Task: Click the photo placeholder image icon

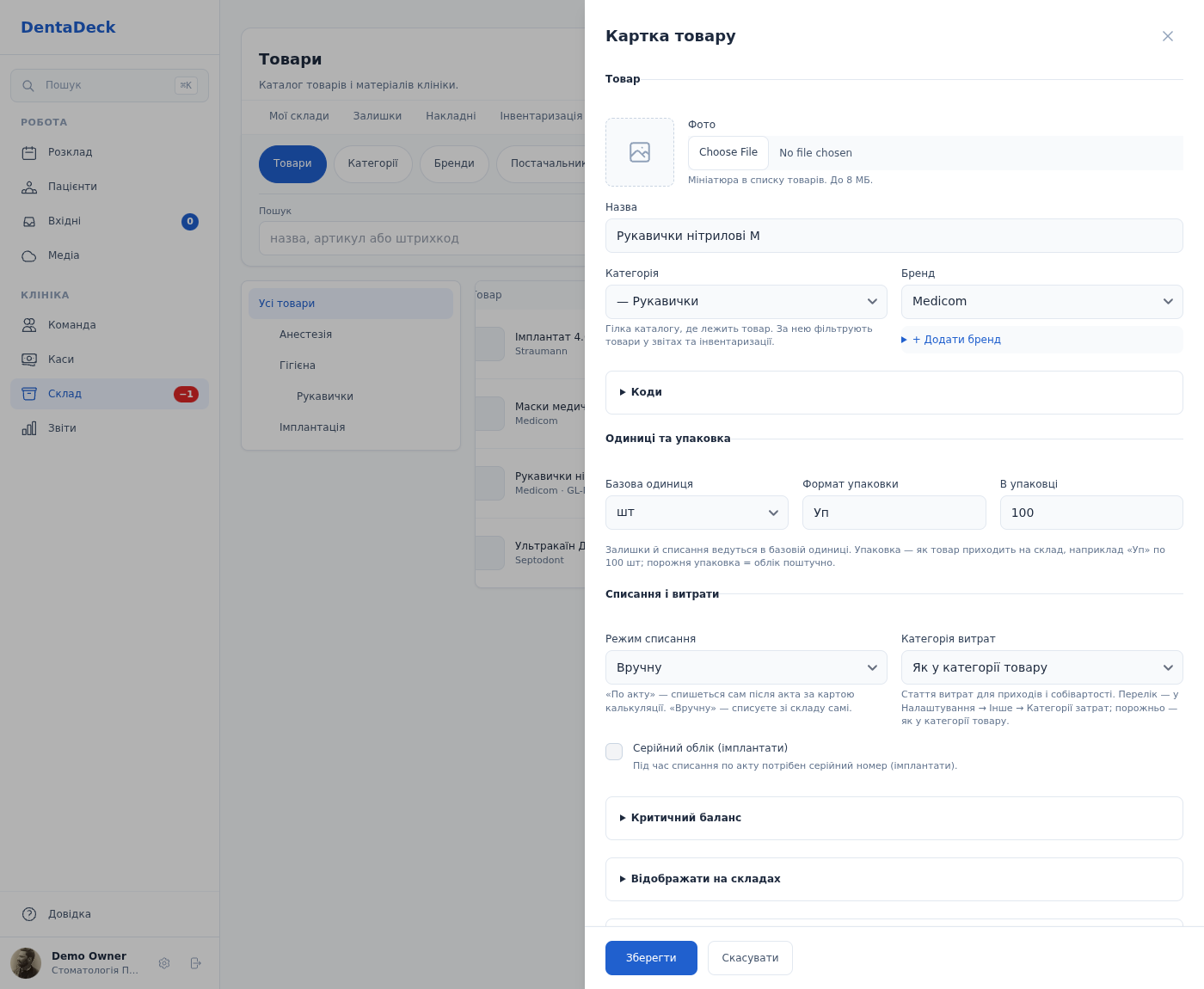Action: pos(640,152)
